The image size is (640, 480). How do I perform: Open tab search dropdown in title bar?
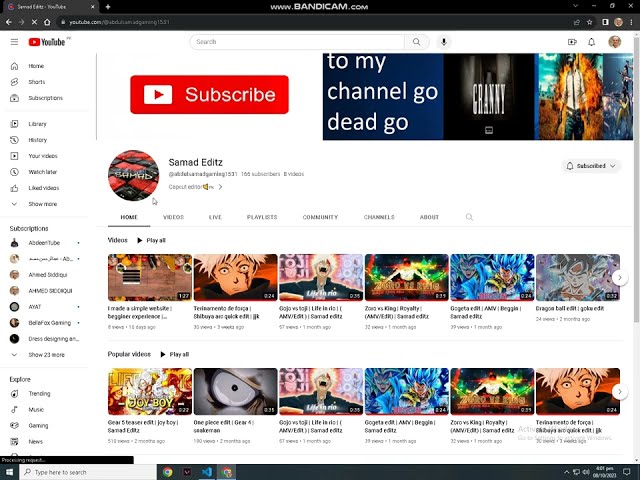575,6
